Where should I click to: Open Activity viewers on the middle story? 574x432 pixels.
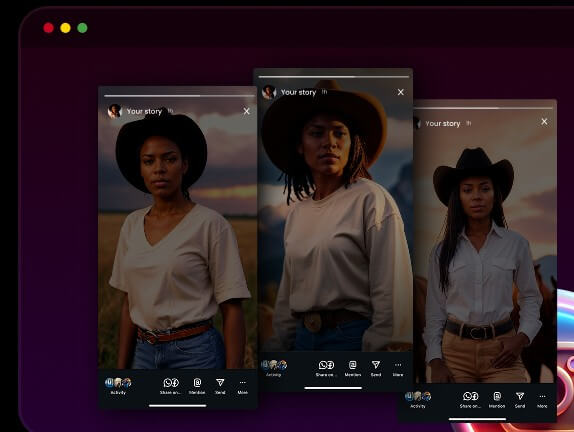274,368
